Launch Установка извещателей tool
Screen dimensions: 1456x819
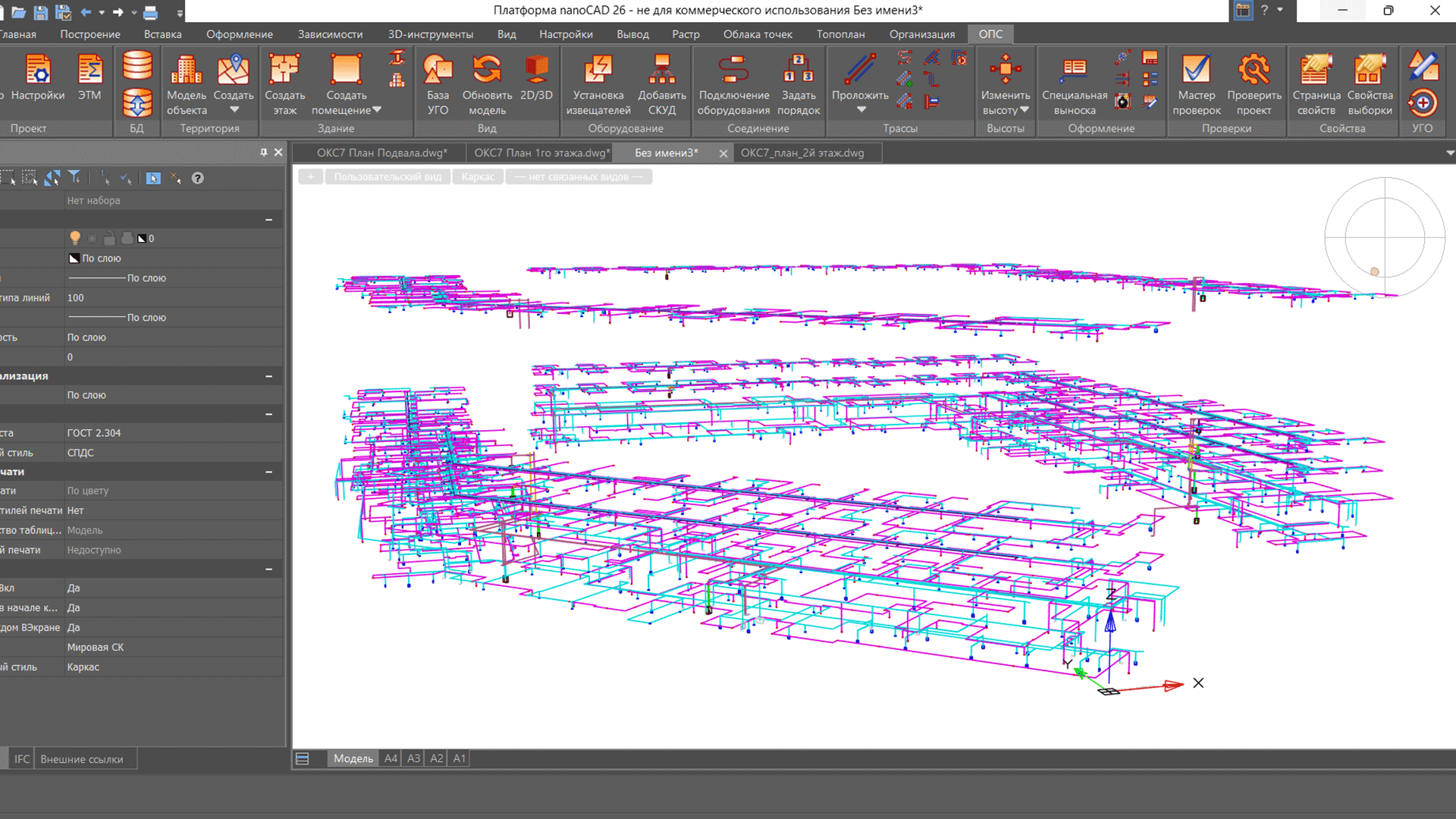598,85
